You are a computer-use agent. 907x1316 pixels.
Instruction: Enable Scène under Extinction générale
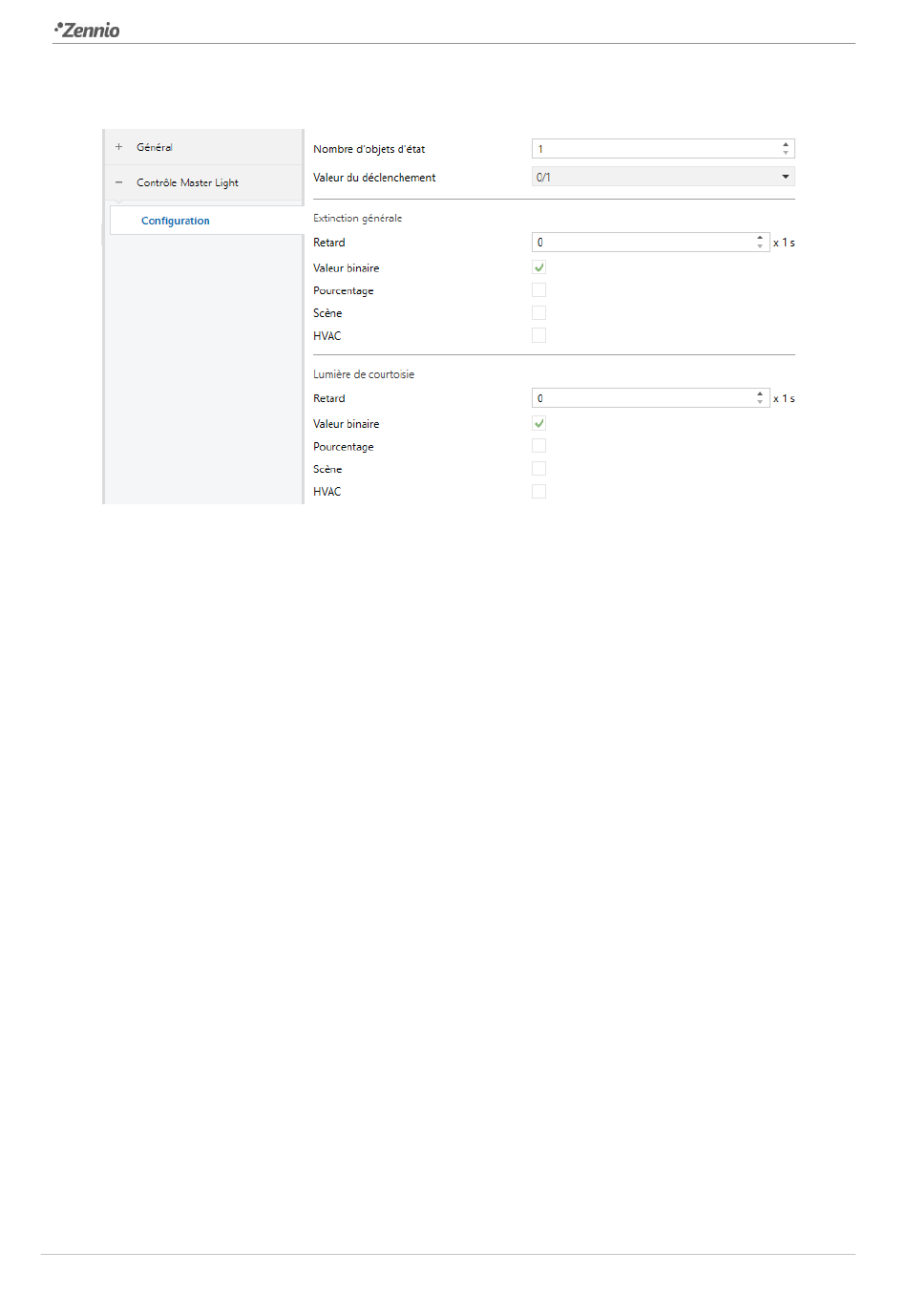539,313
